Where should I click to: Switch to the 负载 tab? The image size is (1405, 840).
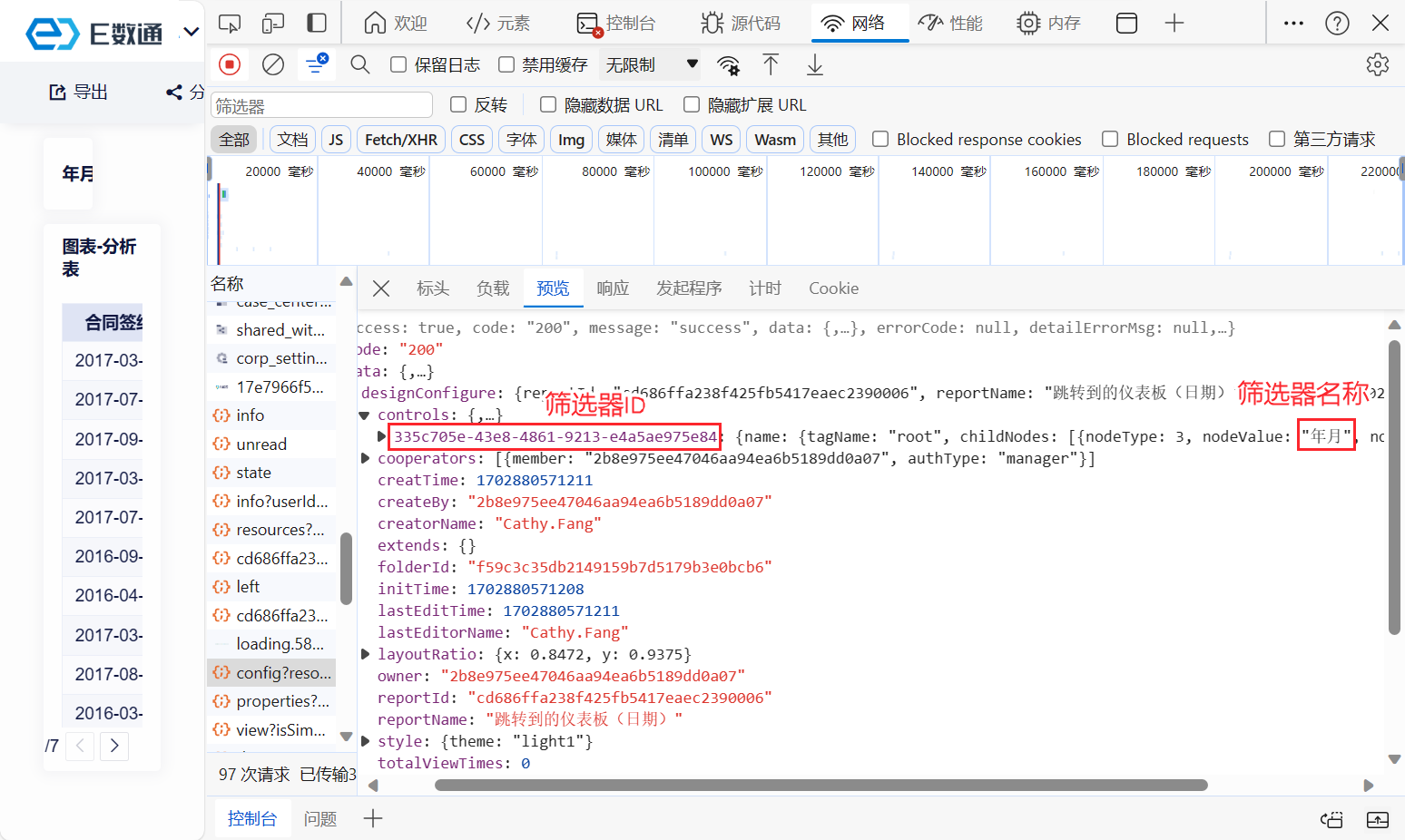click(x=493, y=288)
